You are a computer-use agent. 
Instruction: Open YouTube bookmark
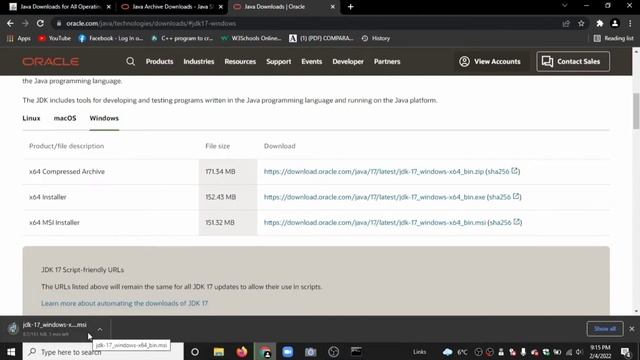click(x=55, y=38)
